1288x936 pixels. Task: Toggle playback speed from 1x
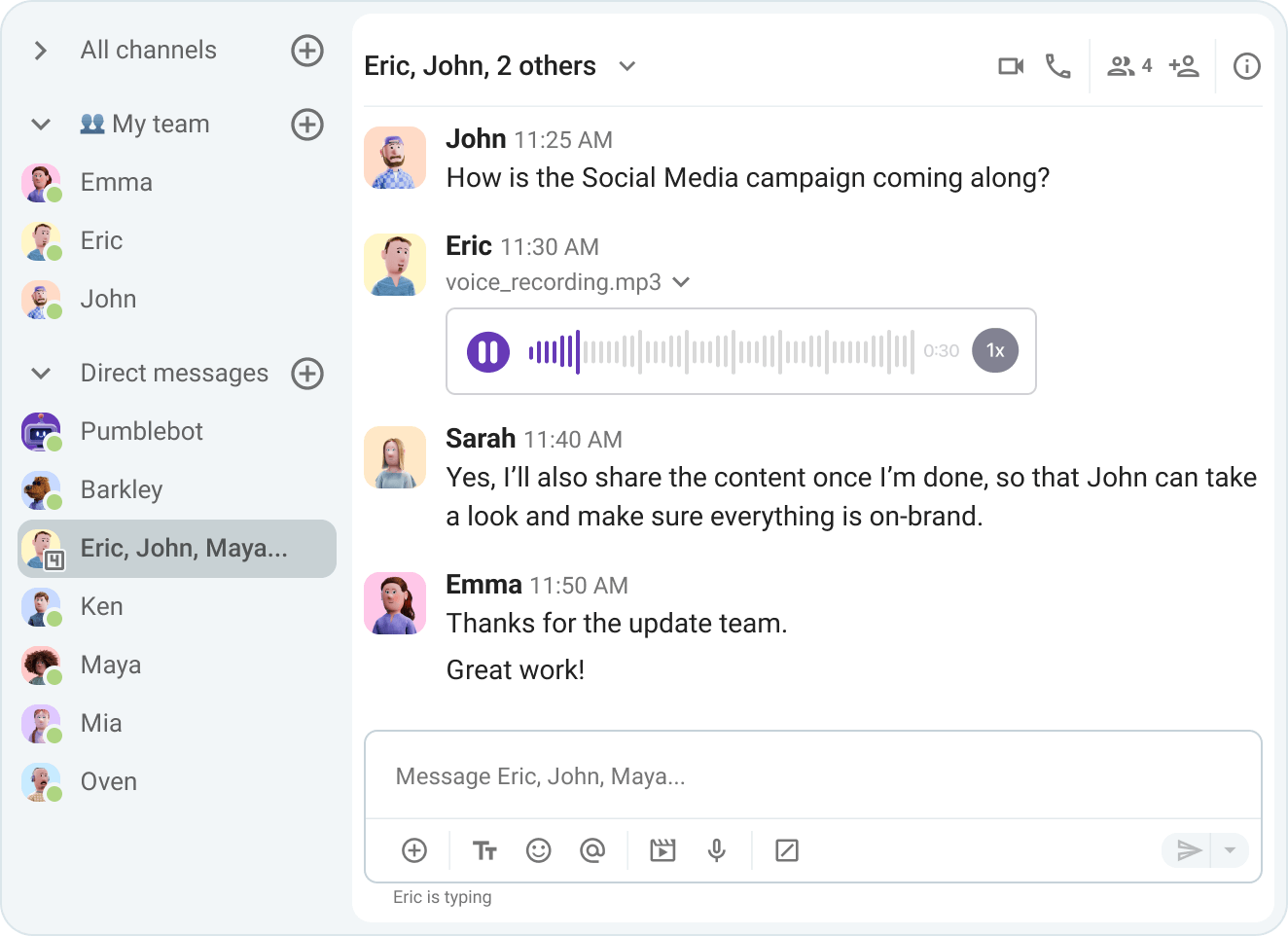point(995,350)
